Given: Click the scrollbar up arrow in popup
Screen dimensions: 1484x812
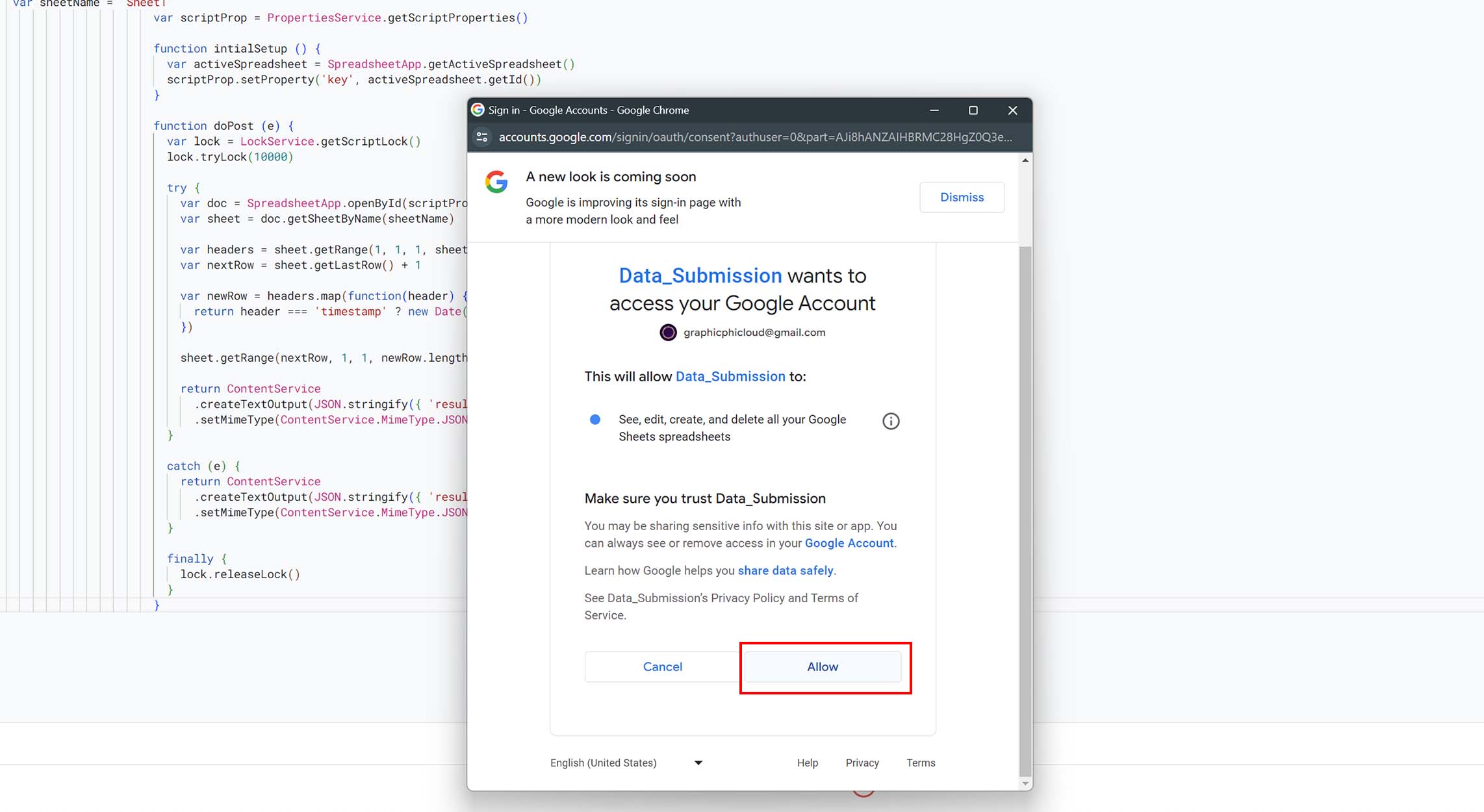Looking at the screenshot, I should [1025, 160].
